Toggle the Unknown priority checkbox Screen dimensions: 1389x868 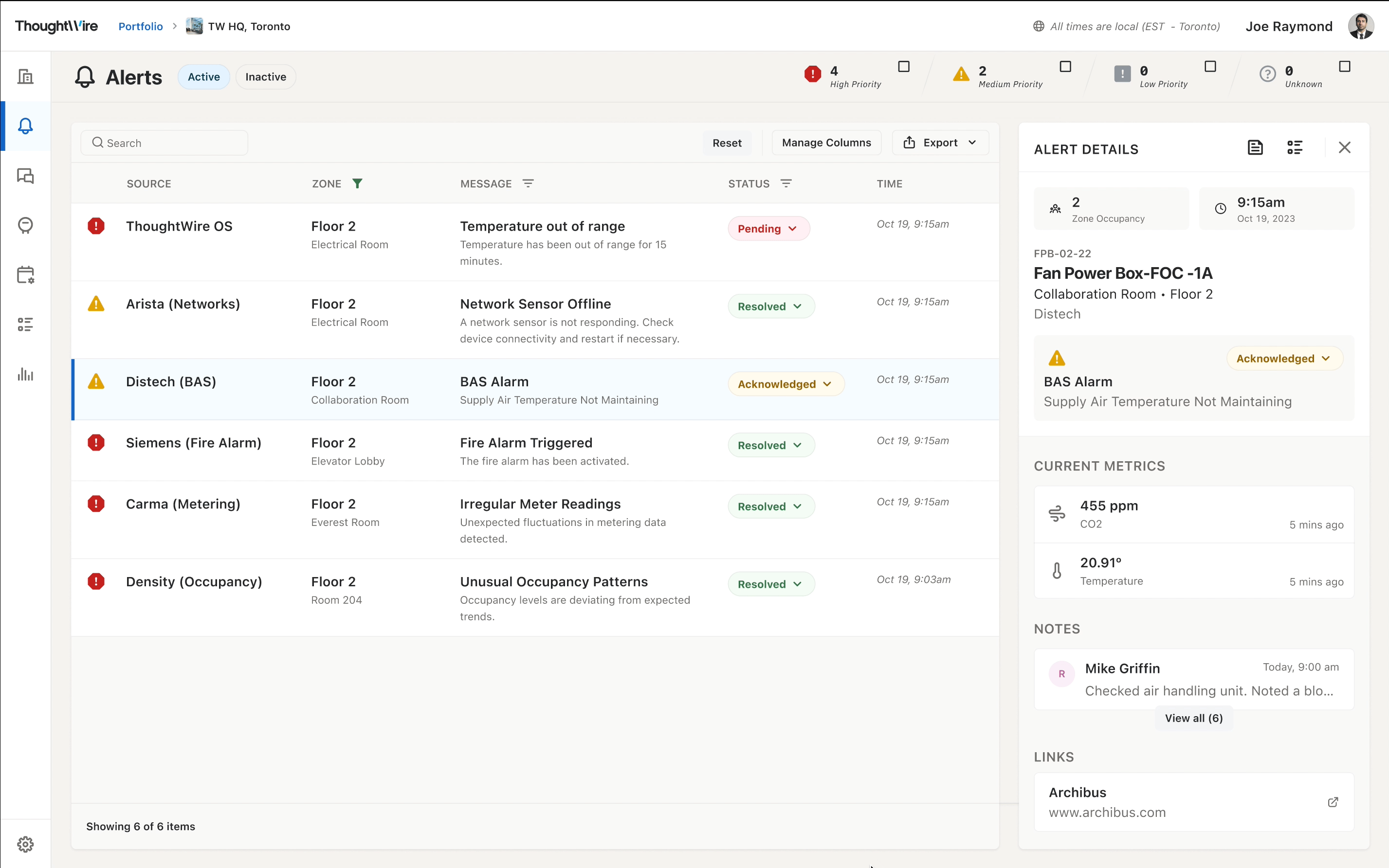tap(1344, 67)
